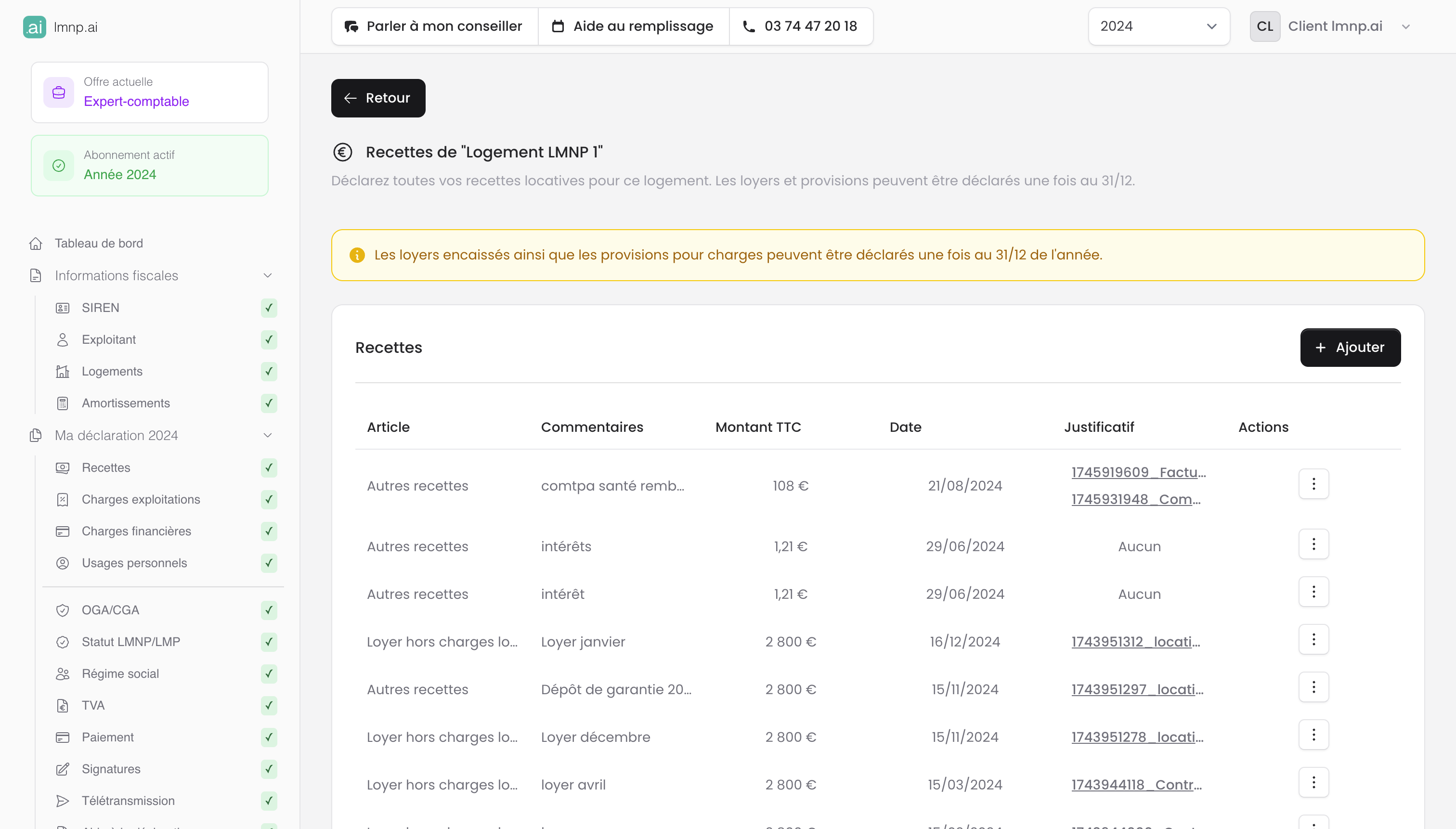Click the Retour back button
The image size is (1456, 829).
point(378,98)
